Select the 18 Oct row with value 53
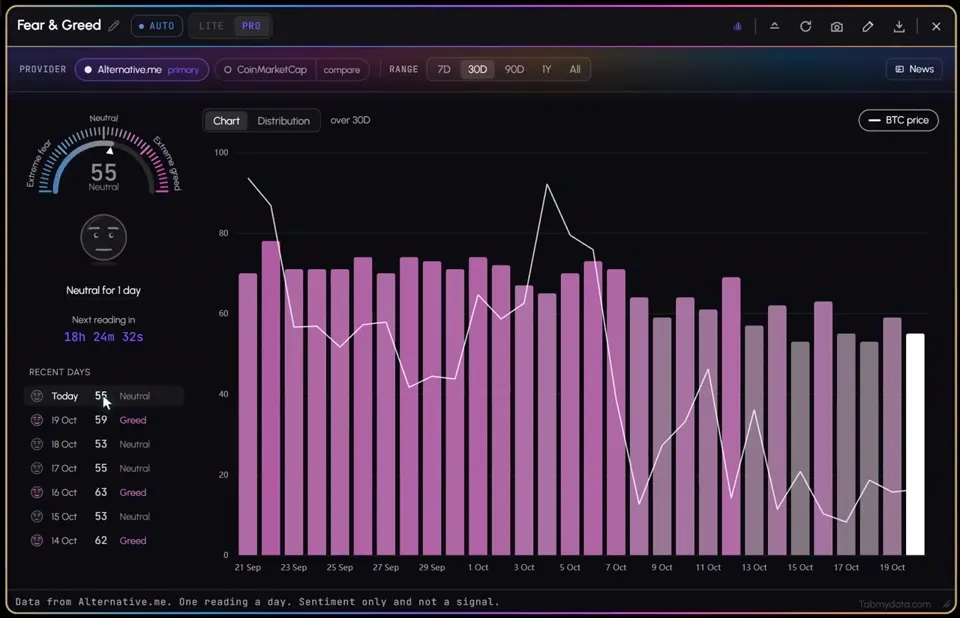The width and height of the screenshot is (960, 618). (103, 444)
